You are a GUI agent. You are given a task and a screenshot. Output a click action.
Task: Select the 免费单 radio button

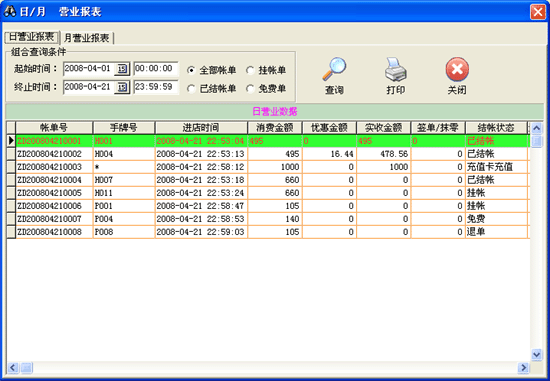point(250,89)
